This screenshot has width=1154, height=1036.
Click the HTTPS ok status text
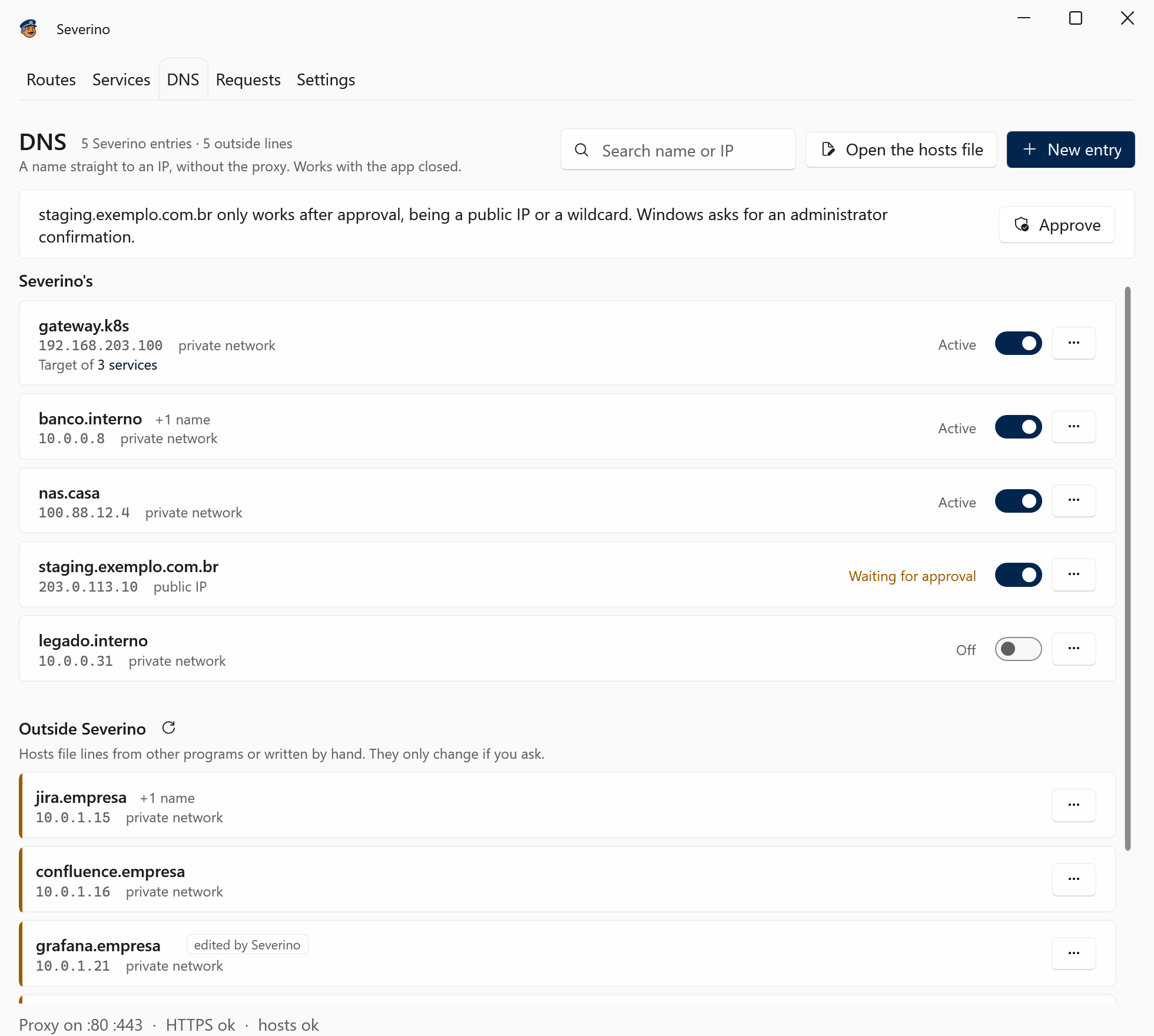coord(200,1025)
